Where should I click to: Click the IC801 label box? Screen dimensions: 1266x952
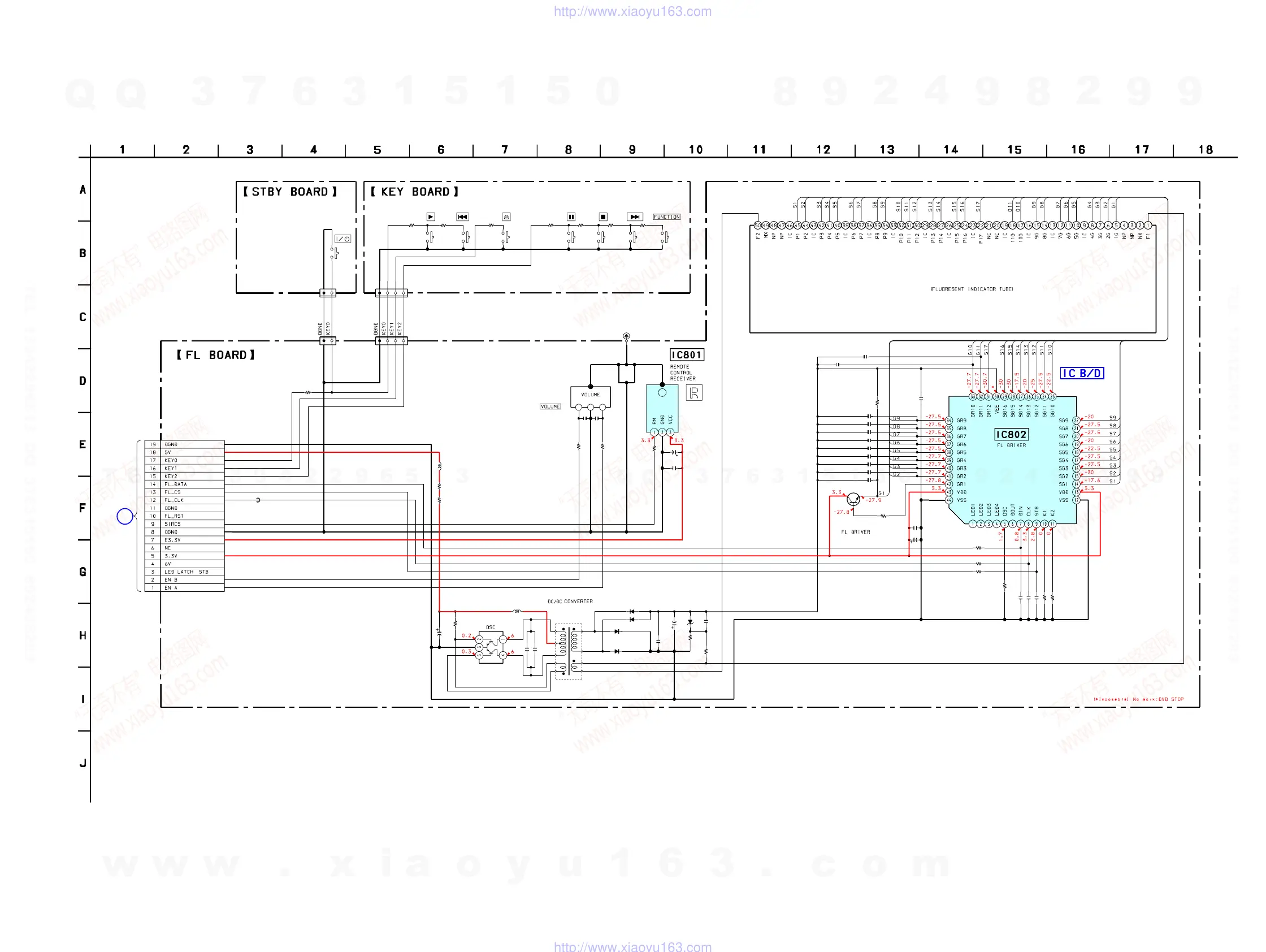tap(686, 355)
